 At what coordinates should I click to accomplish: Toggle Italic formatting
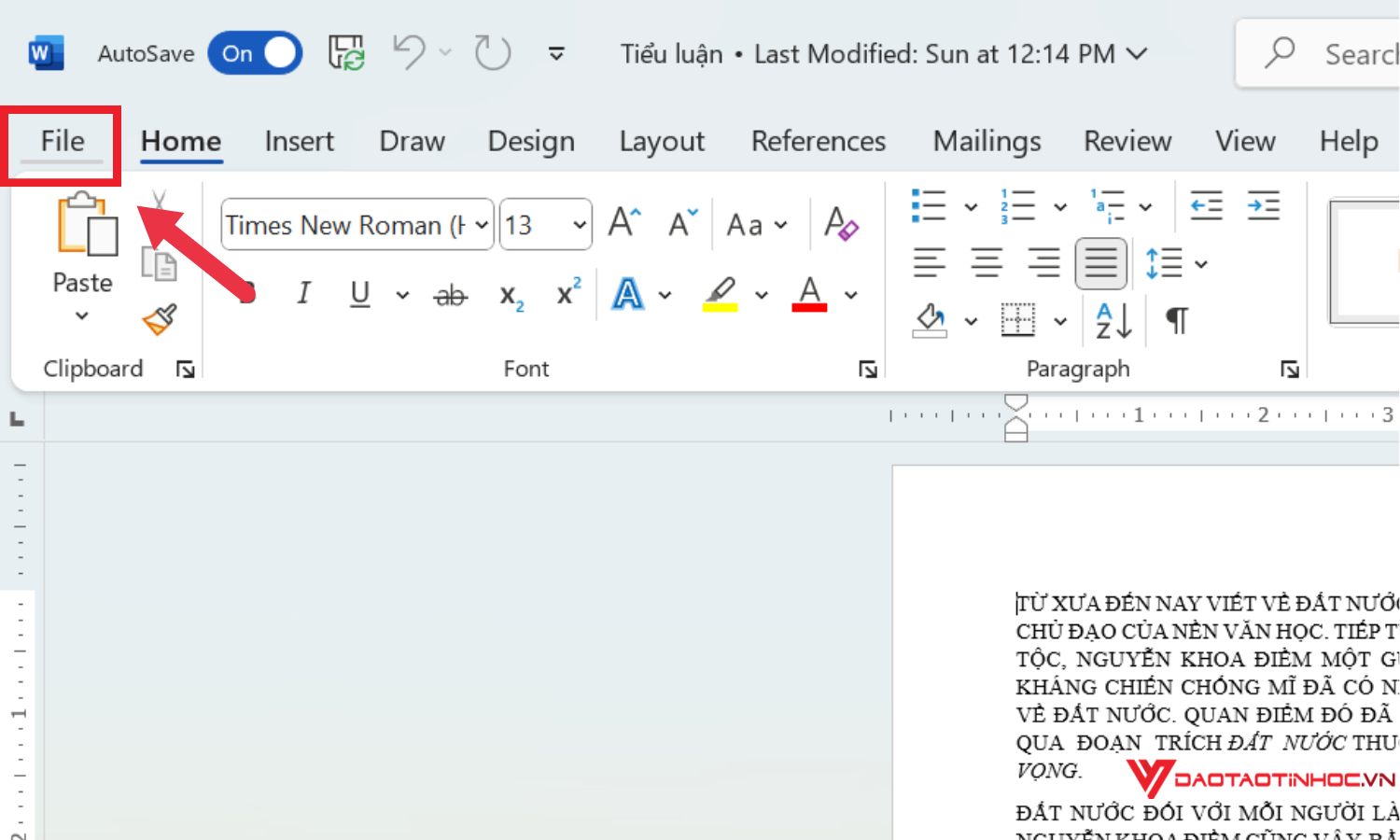click(303, 293)
